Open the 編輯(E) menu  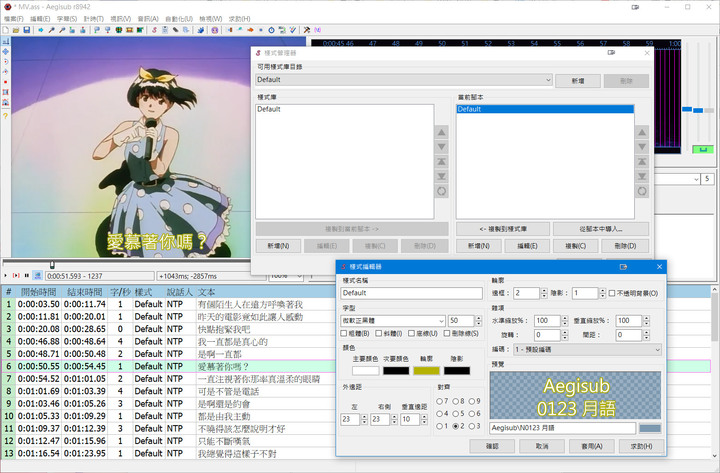coord(40,19)
